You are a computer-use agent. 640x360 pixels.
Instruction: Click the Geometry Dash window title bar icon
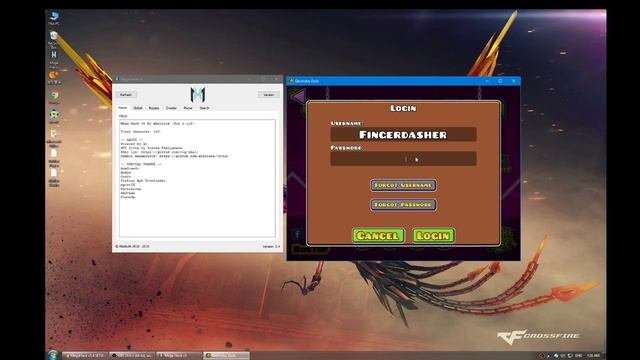pyautogui.click(x=291, y=81)
